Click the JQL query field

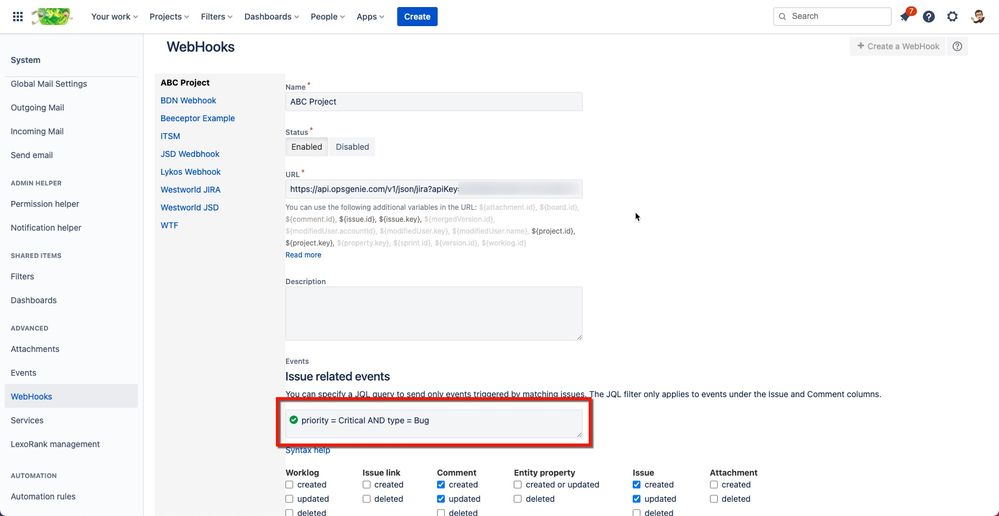tap(434, 423)
